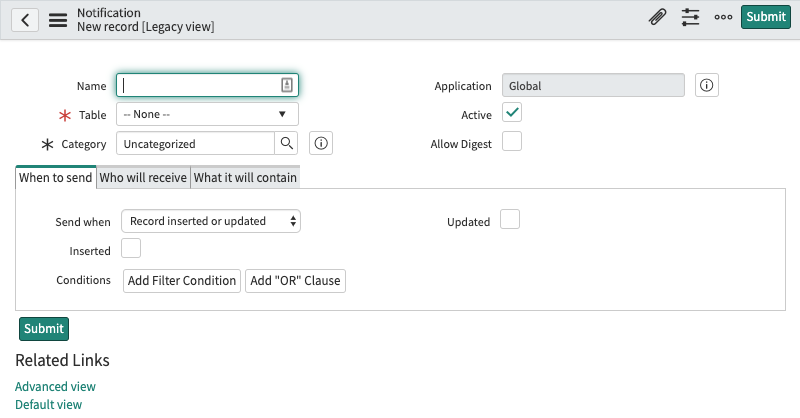Image resolution: width=800 pixels, height=418 pixels.
Task: Click the "Related Links" heading text
Action: point(62,360)
